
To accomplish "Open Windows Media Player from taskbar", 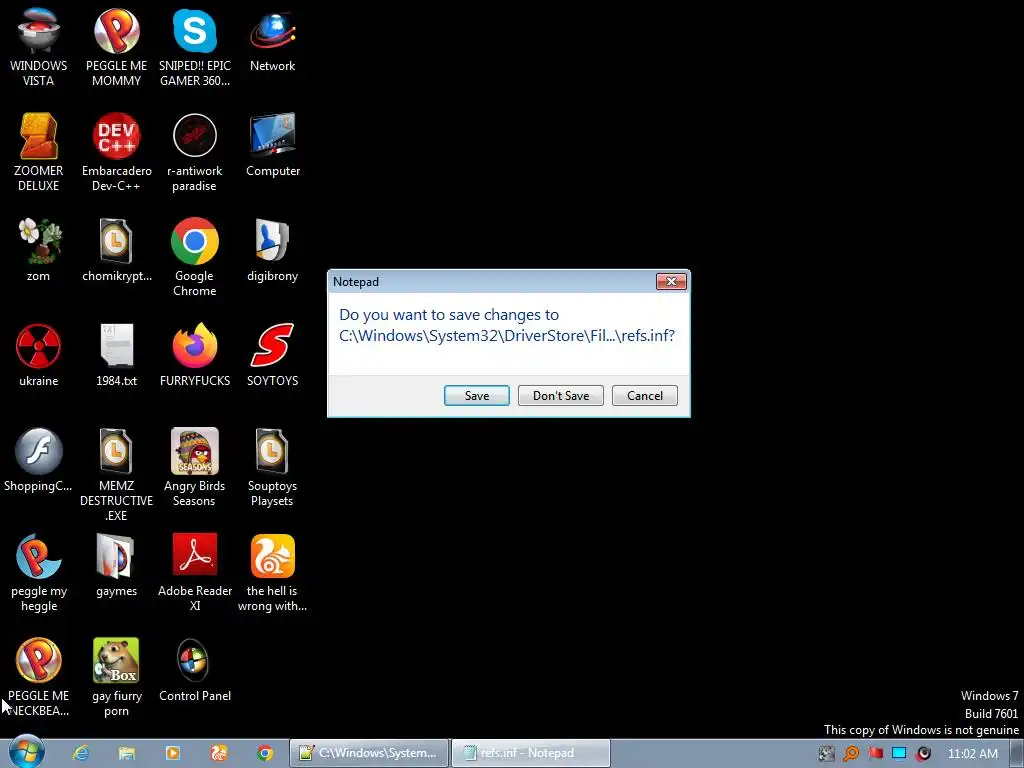I will coord(173,753).
